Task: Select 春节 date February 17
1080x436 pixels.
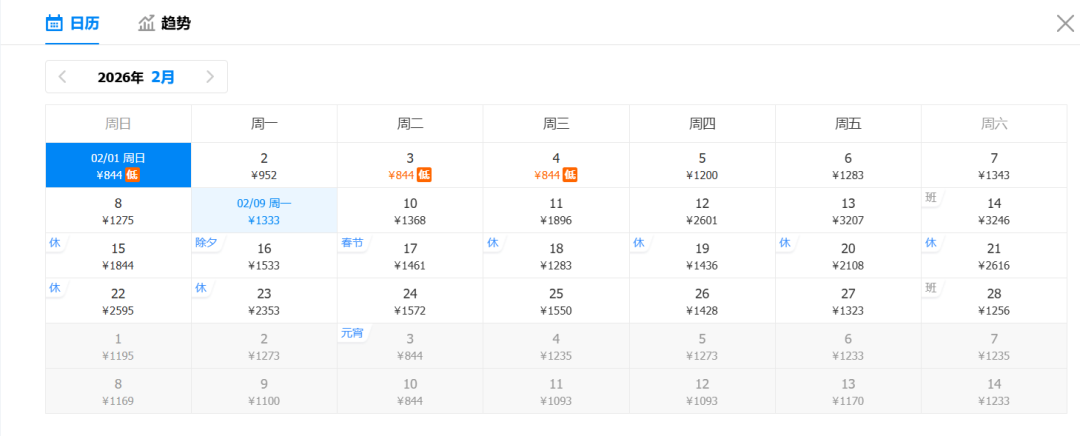Action: pyautogui.click(x=410, y=256)
